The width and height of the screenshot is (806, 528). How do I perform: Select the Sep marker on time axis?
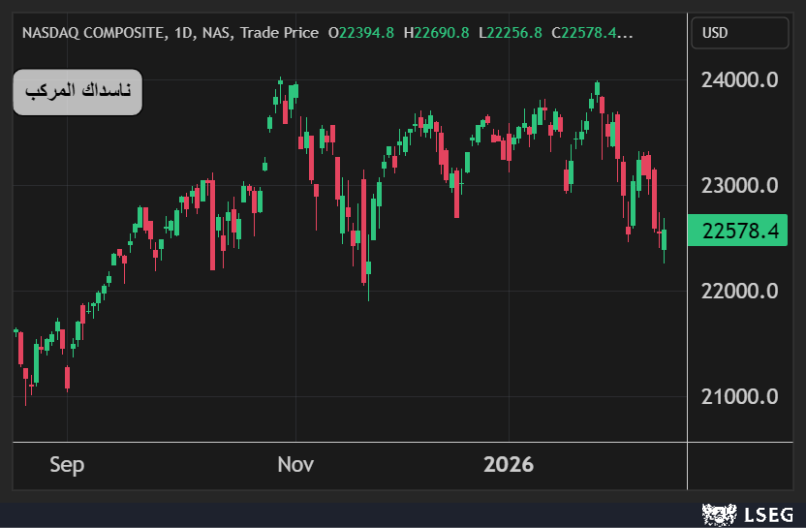click(67, 465)
